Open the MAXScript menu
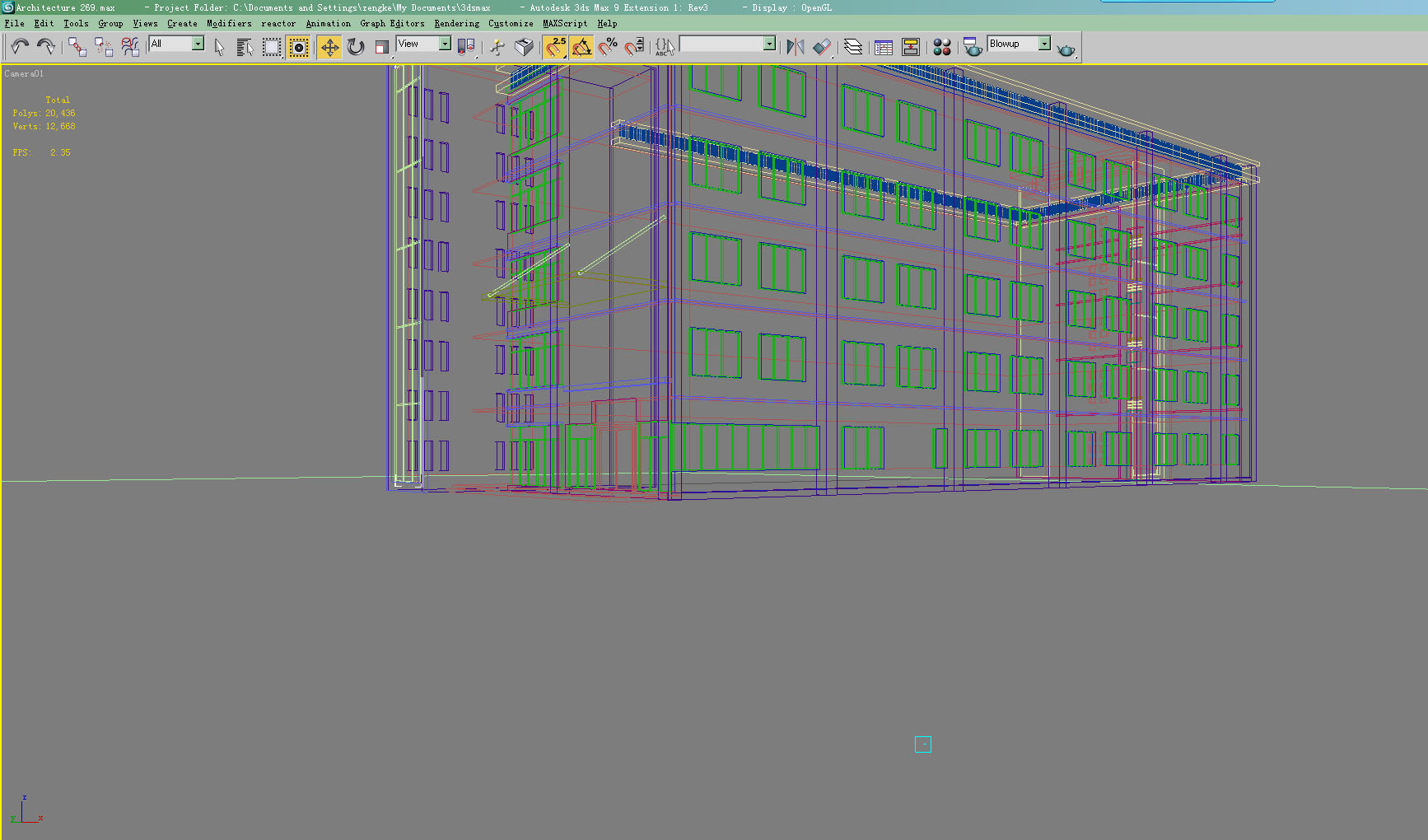The image size is (1428, 840). tap(565, 23)
